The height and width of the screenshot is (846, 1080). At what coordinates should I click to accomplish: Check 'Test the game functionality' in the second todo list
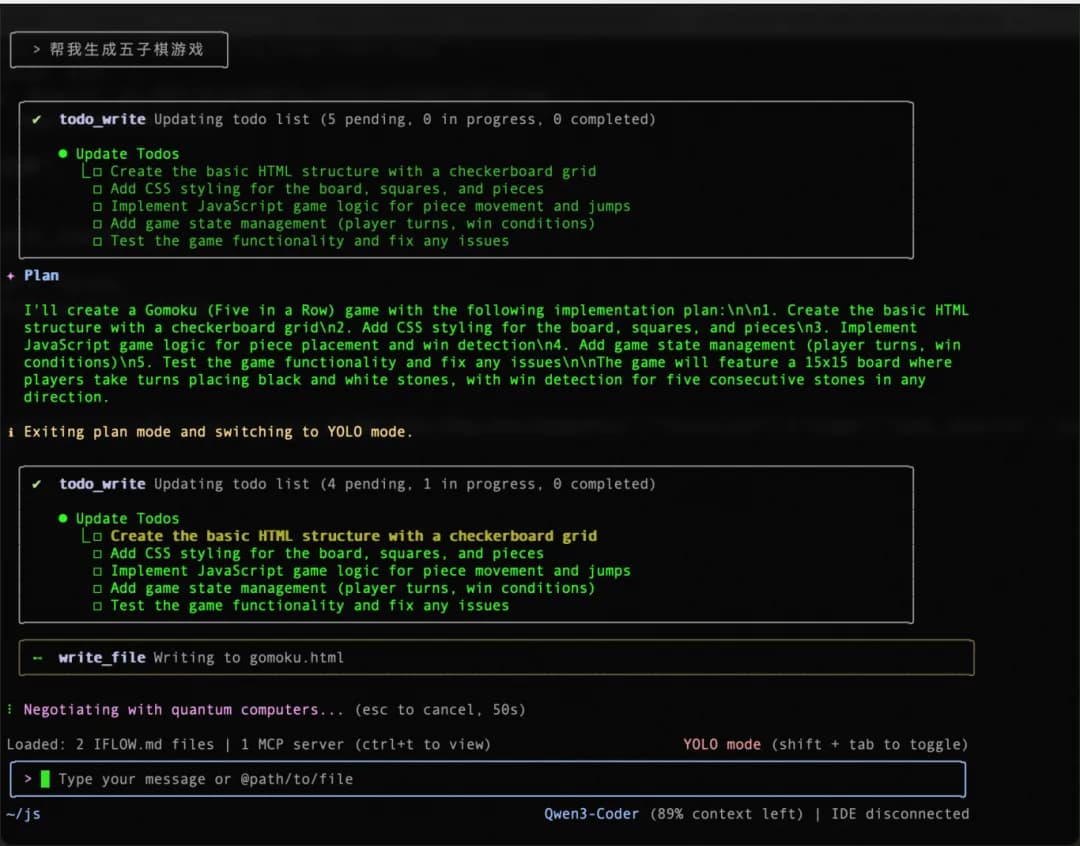(x=97, y=606)
